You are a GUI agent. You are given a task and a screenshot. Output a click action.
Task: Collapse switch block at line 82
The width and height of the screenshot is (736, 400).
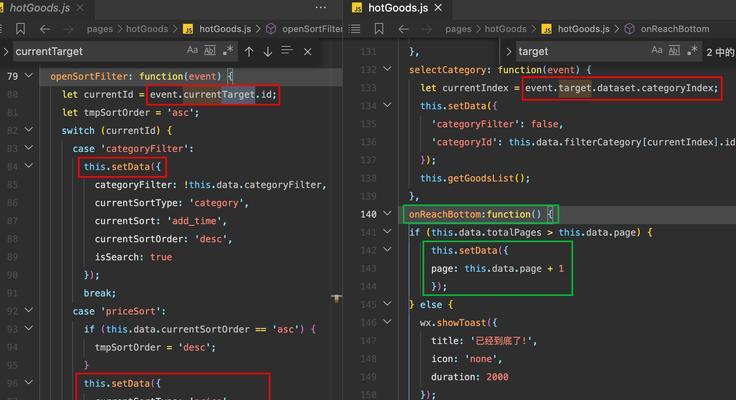click(29, 130)
